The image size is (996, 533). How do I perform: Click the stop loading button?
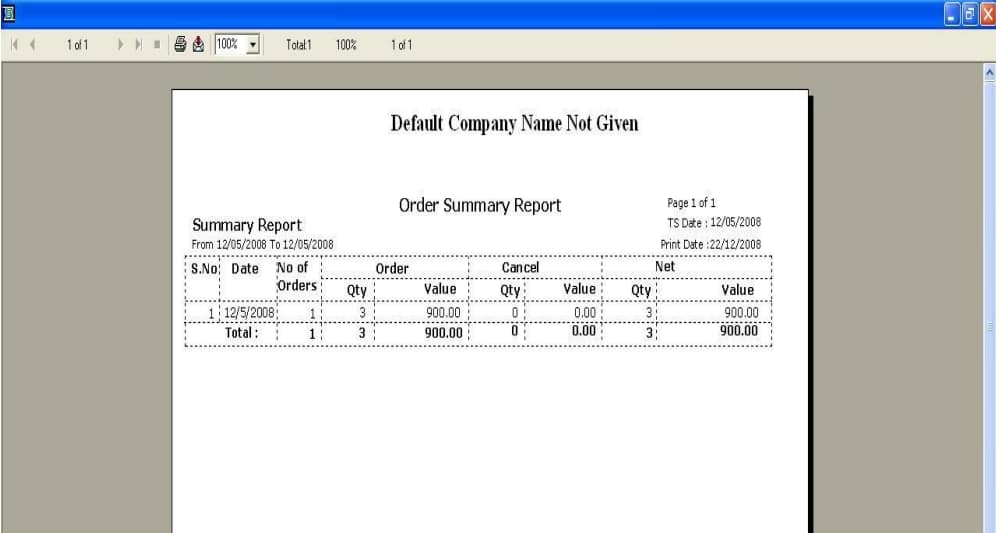[x=157, y=45]
